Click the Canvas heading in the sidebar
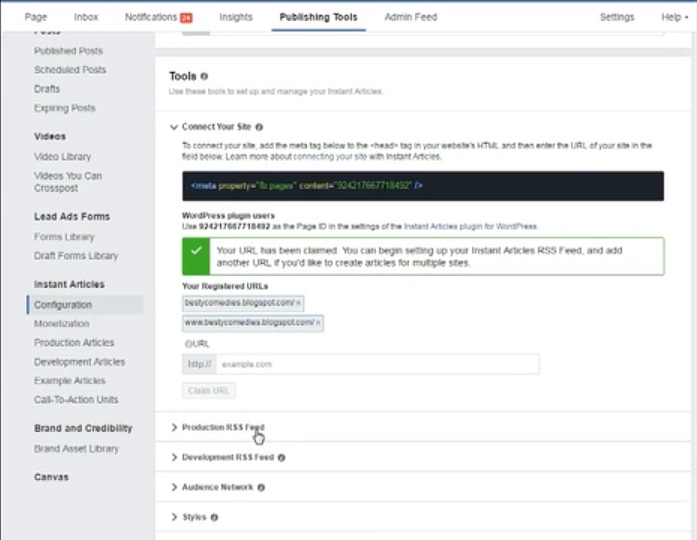697x540 pixels. coord(52,477)
